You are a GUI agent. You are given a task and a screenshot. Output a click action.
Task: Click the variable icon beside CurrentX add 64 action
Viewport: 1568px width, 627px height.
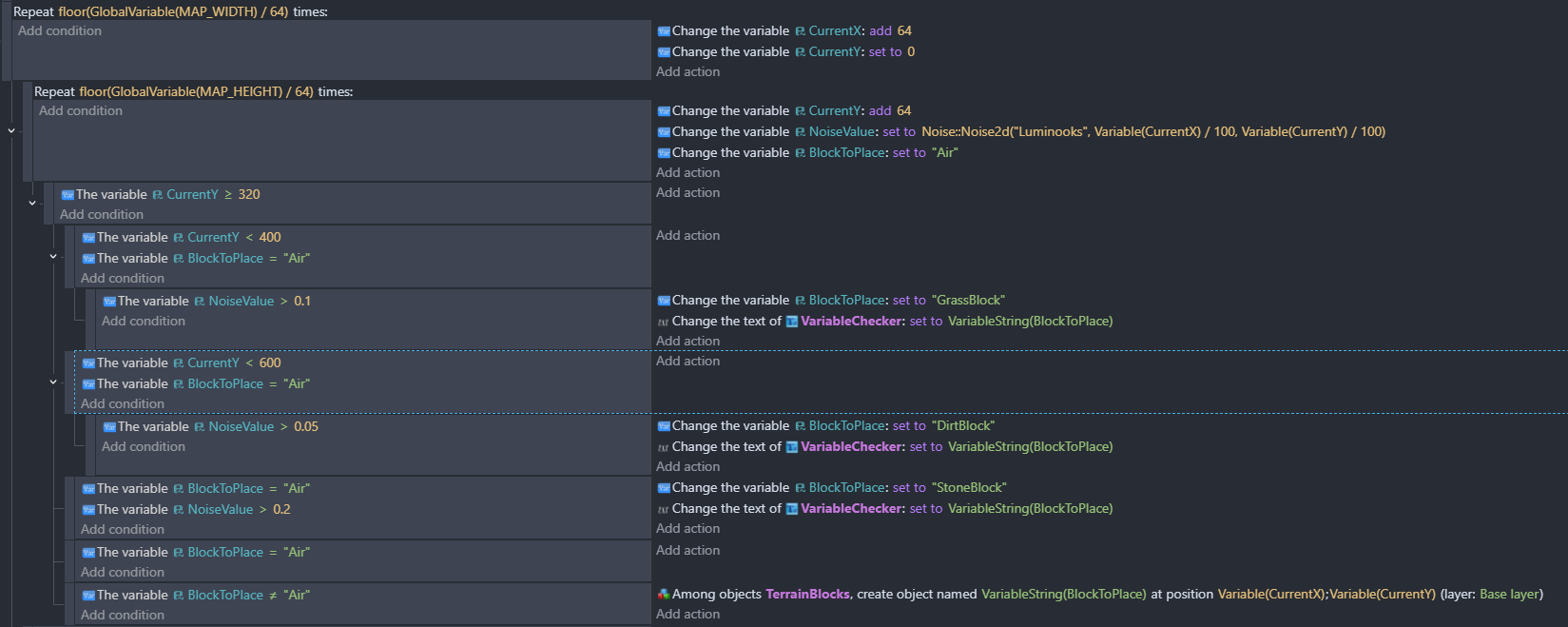pos(664,31)
